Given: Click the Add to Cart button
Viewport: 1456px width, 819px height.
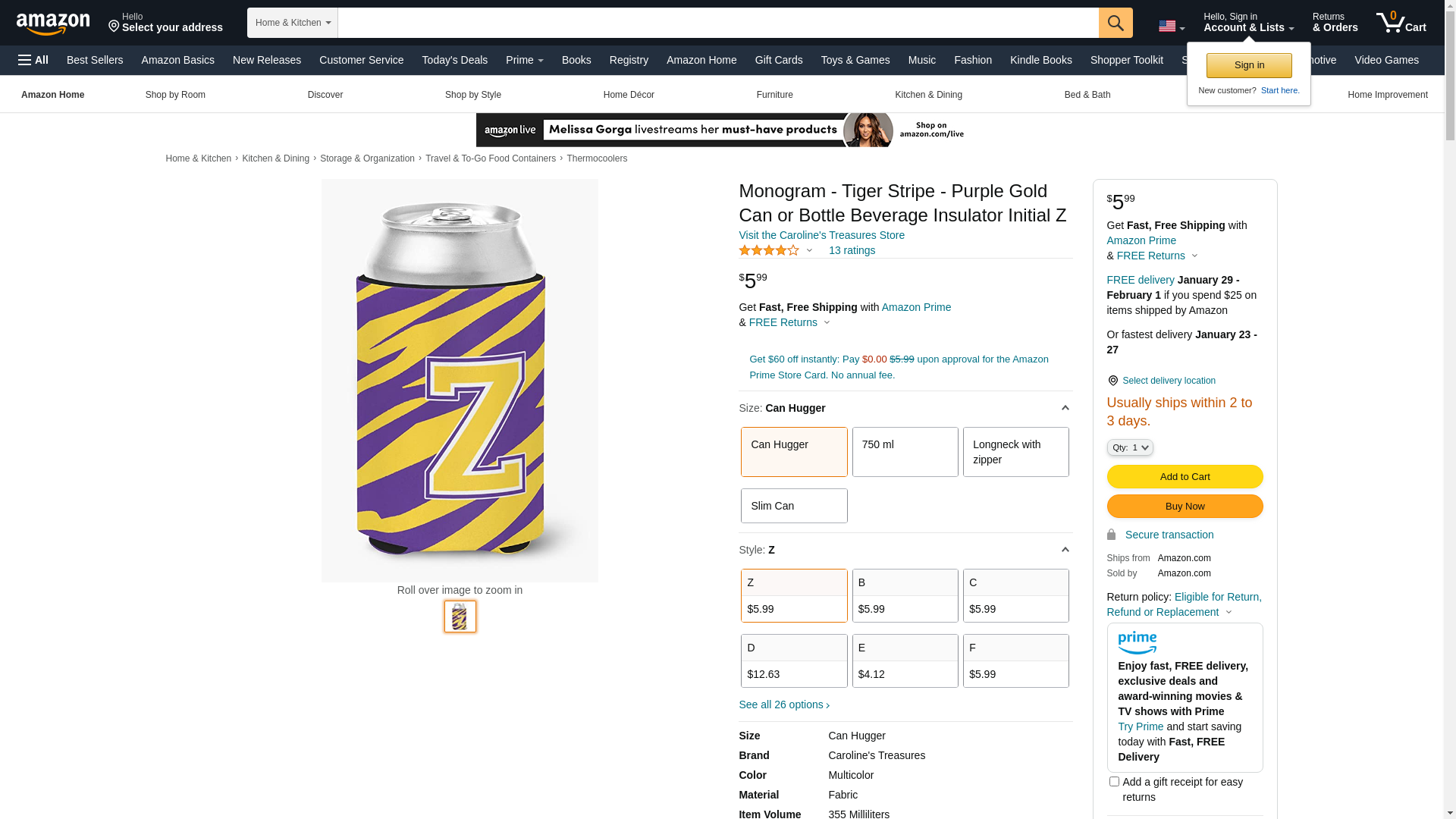Looking at the screenshot, I should [x=1185, y=476].
